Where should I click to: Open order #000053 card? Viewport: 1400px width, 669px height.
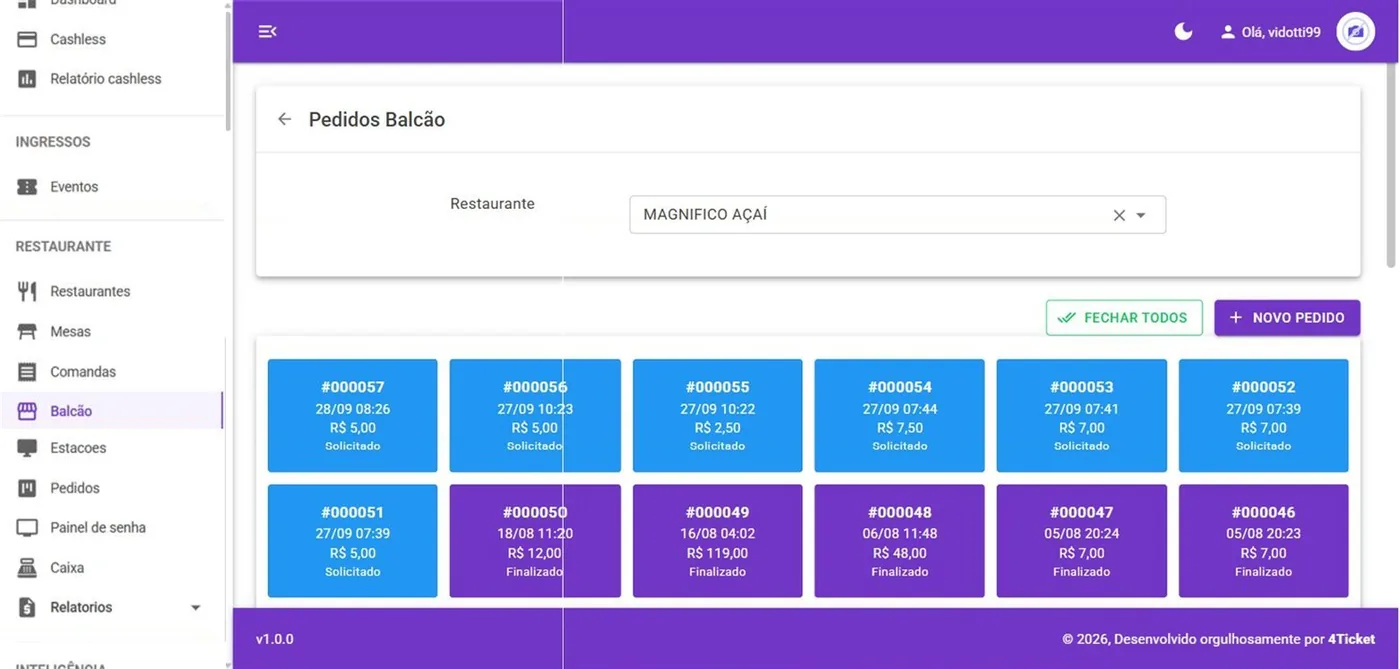pyautogui.click(x=1082, y=416)
